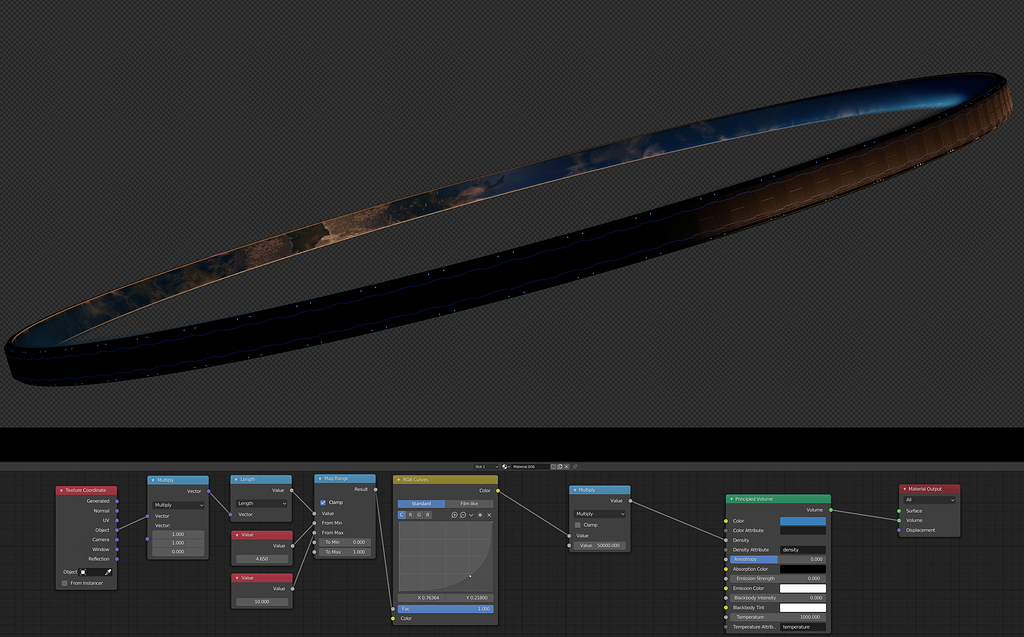Image resolution: width=1024 pixels, height=637 pixels.
Task: Click the material sphere icon in the header
Action: point(504,467)
